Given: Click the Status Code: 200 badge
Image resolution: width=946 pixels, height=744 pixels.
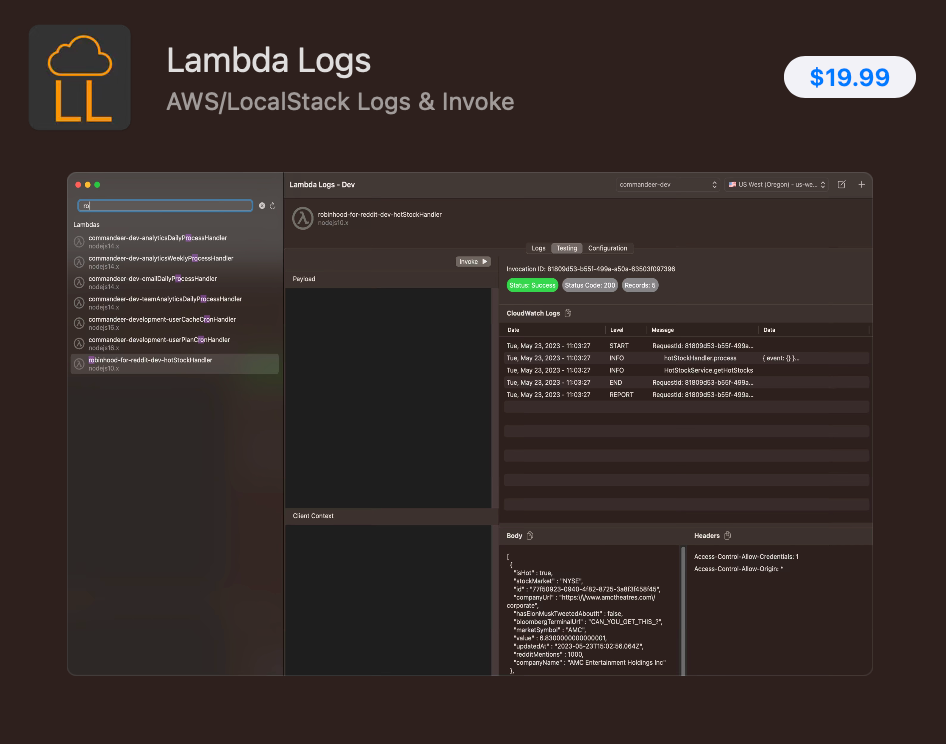Looking at the screenshot, I should (x=590, y=285).
